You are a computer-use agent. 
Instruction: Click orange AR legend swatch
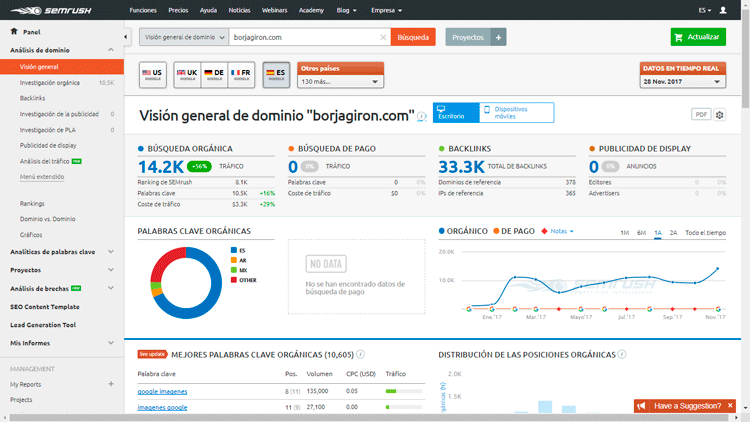(x=234, y=260)
